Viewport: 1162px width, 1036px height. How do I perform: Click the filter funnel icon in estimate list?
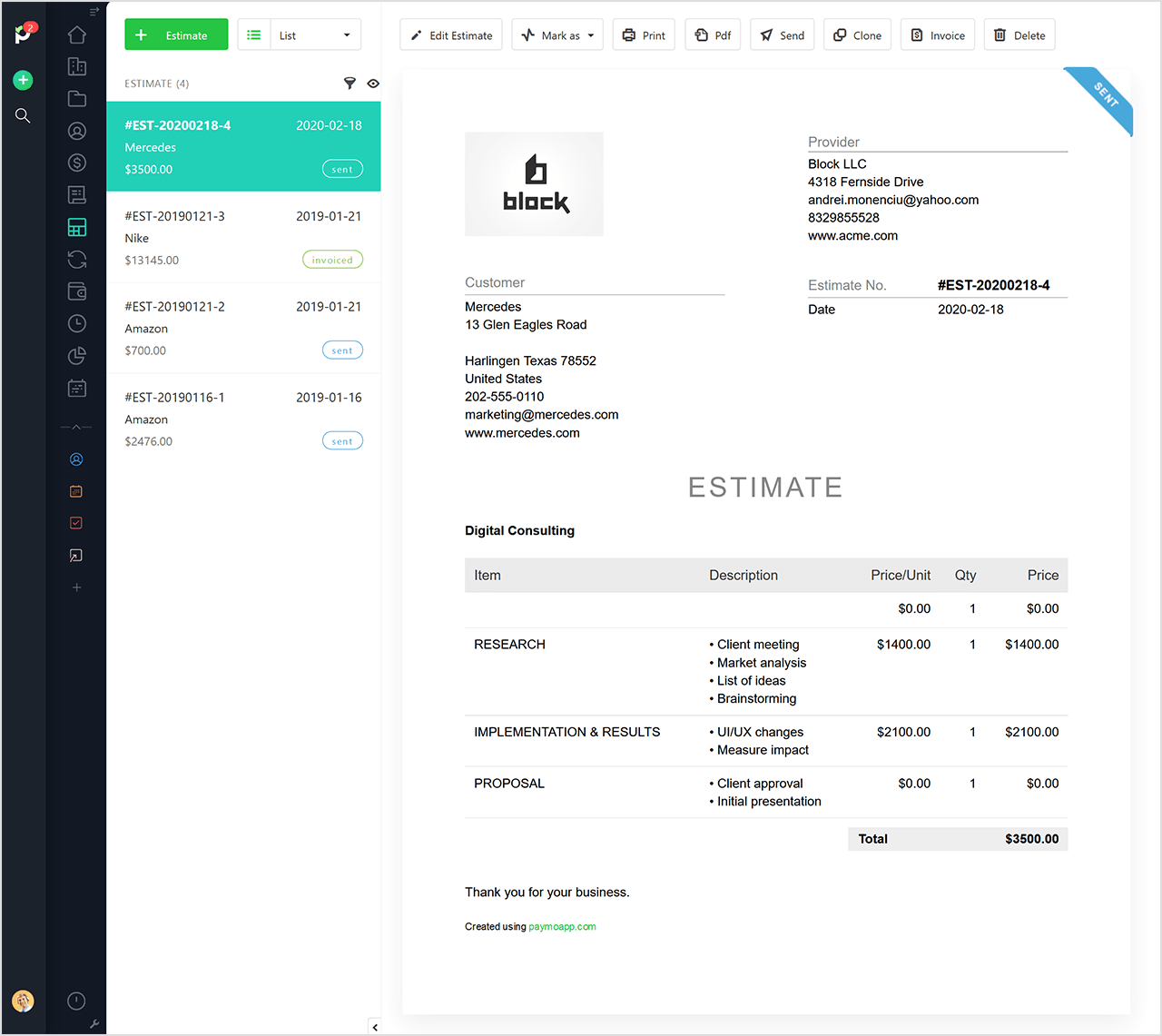tap(350, 83)
